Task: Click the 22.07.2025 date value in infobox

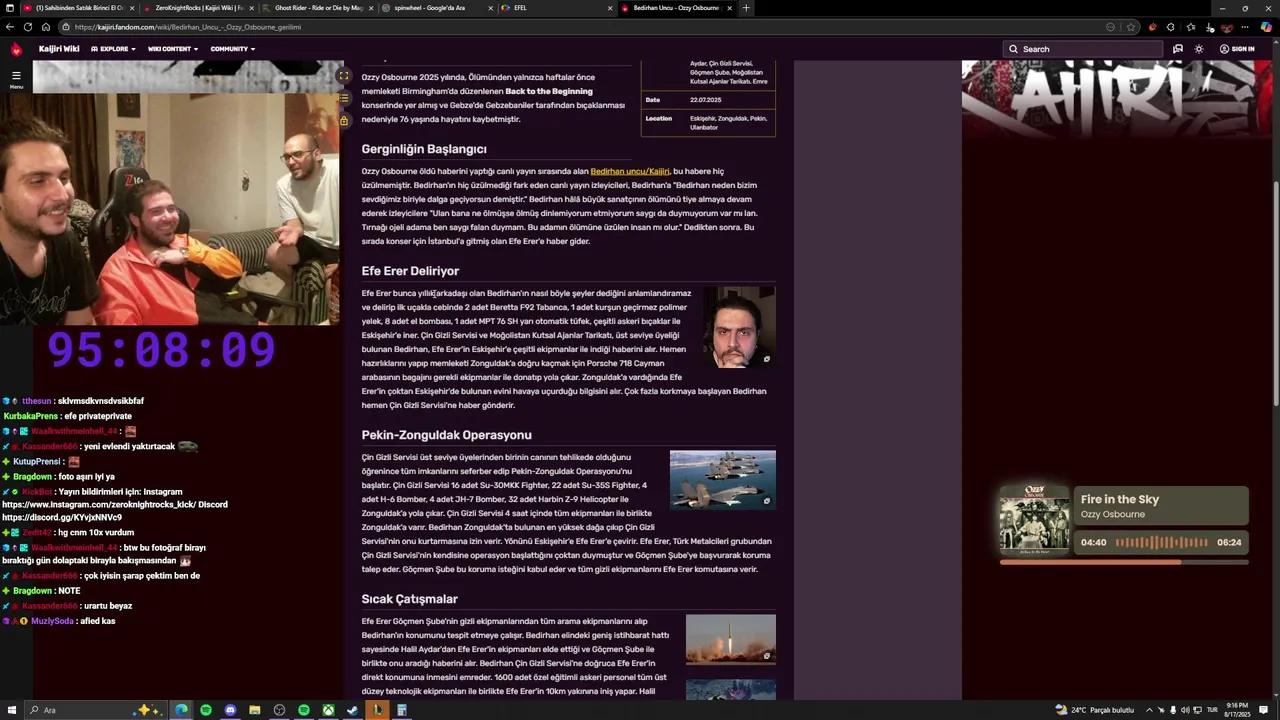Action: 705,100
